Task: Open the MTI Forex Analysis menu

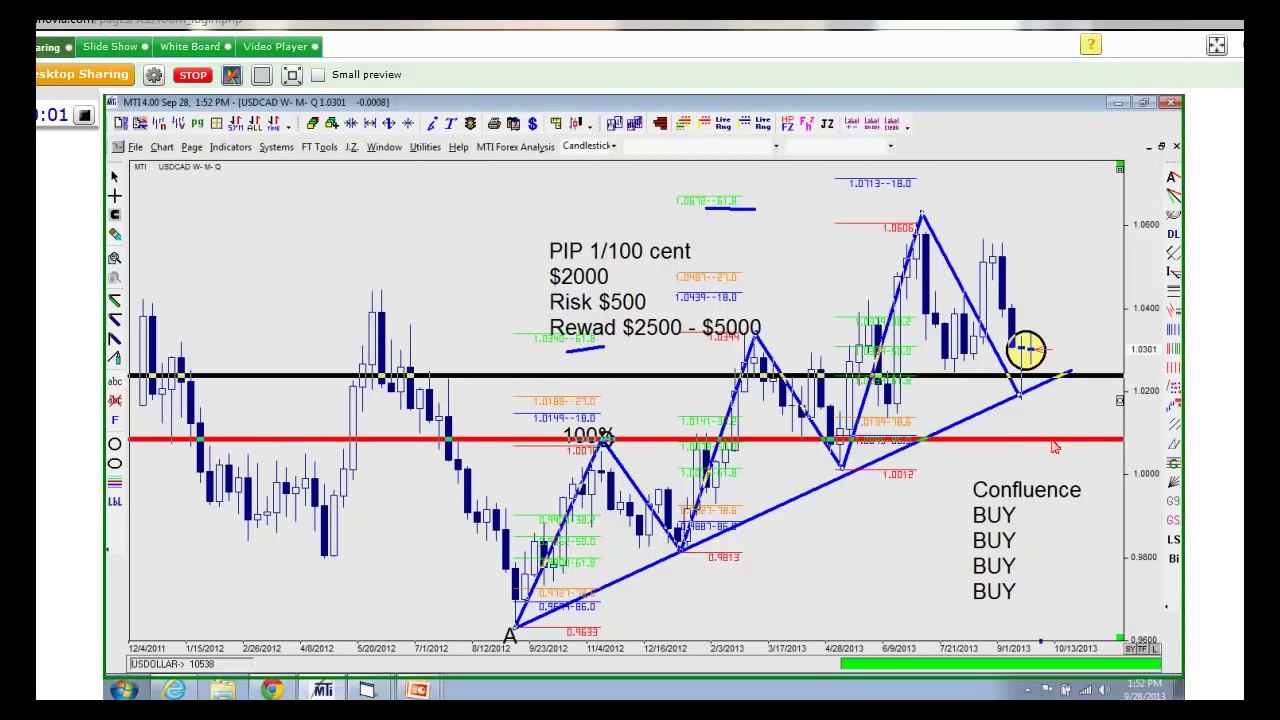Action: coord(515,147)
